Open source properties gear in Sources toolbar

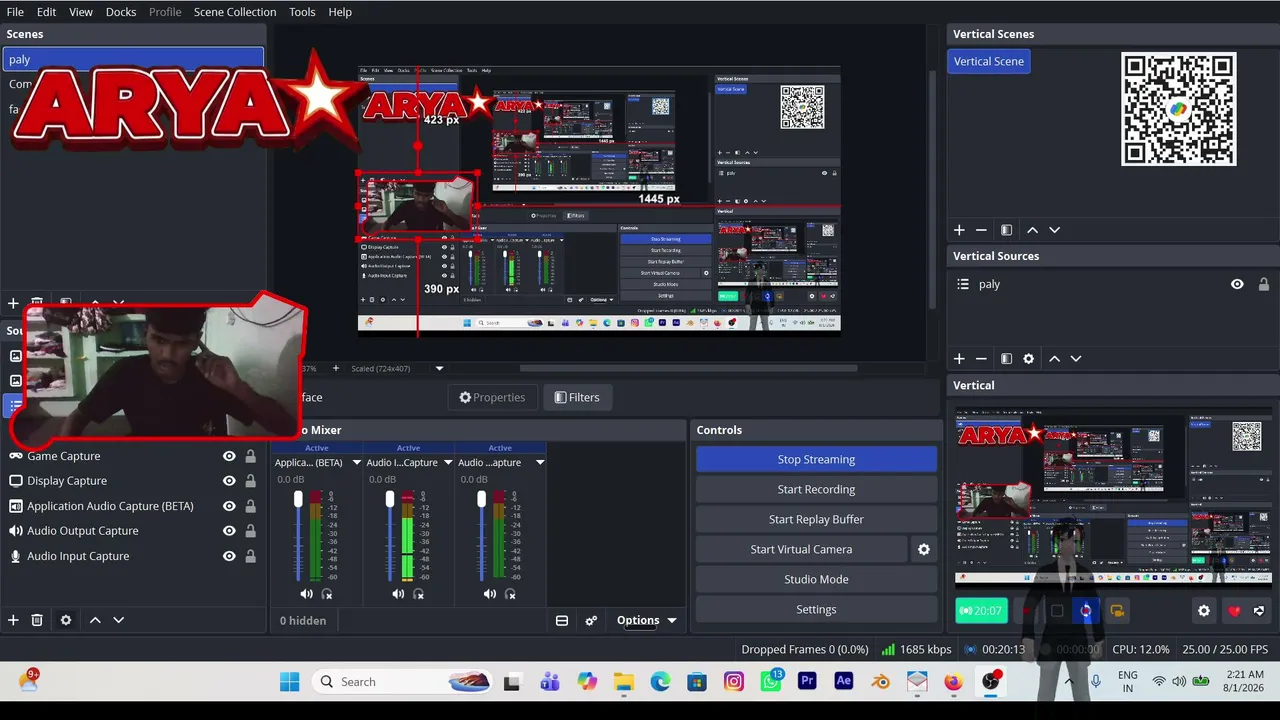66,620
